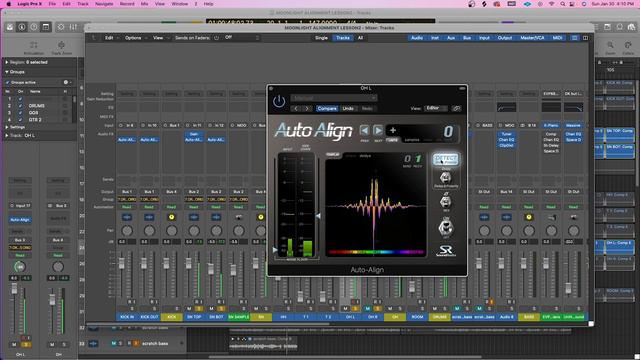Click the Auto Align NEXT arrow button
This screenshot has height=360, width=640.
click(x=378, y=130)
